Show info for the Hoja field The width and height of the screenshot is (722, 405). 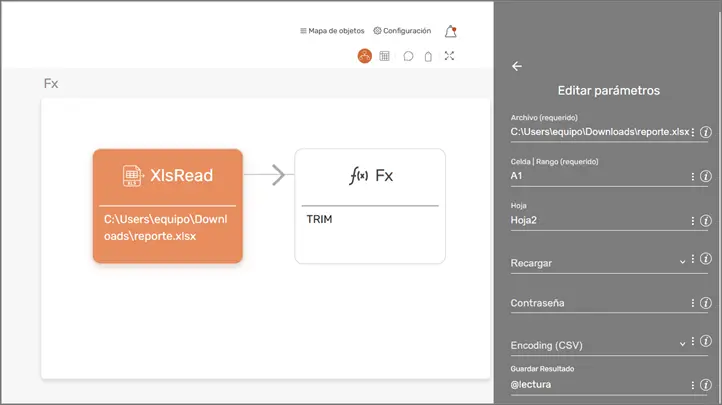pos(706,220)
